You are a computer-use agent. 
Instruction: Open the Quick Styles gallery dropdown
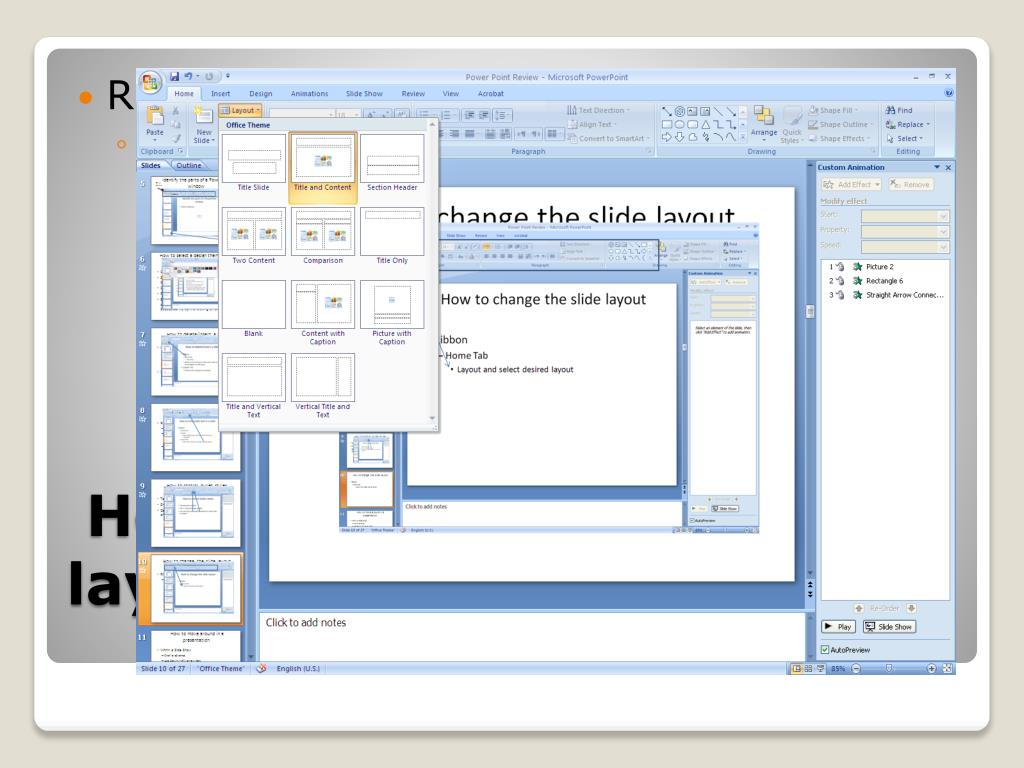point(792,125)
